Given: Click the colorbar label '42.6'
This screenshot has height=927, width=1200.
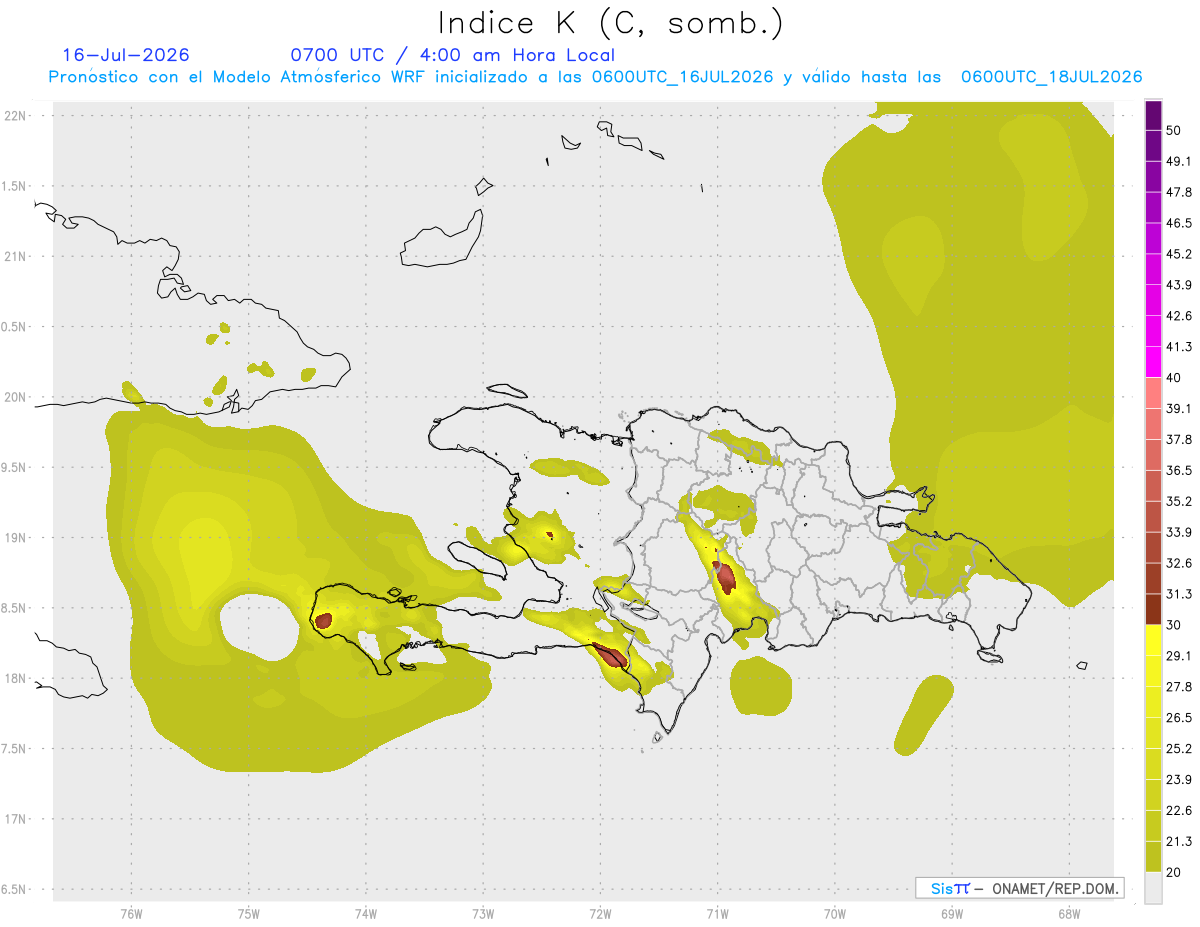Looking at the screenshot, I should [1179, 316].
